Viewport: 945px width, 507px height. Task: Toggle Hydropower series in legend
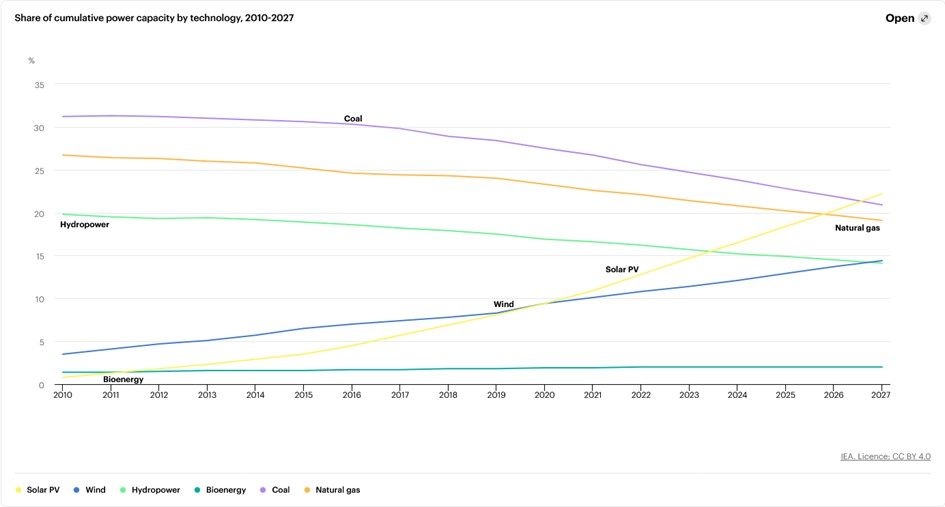point(150,490)
